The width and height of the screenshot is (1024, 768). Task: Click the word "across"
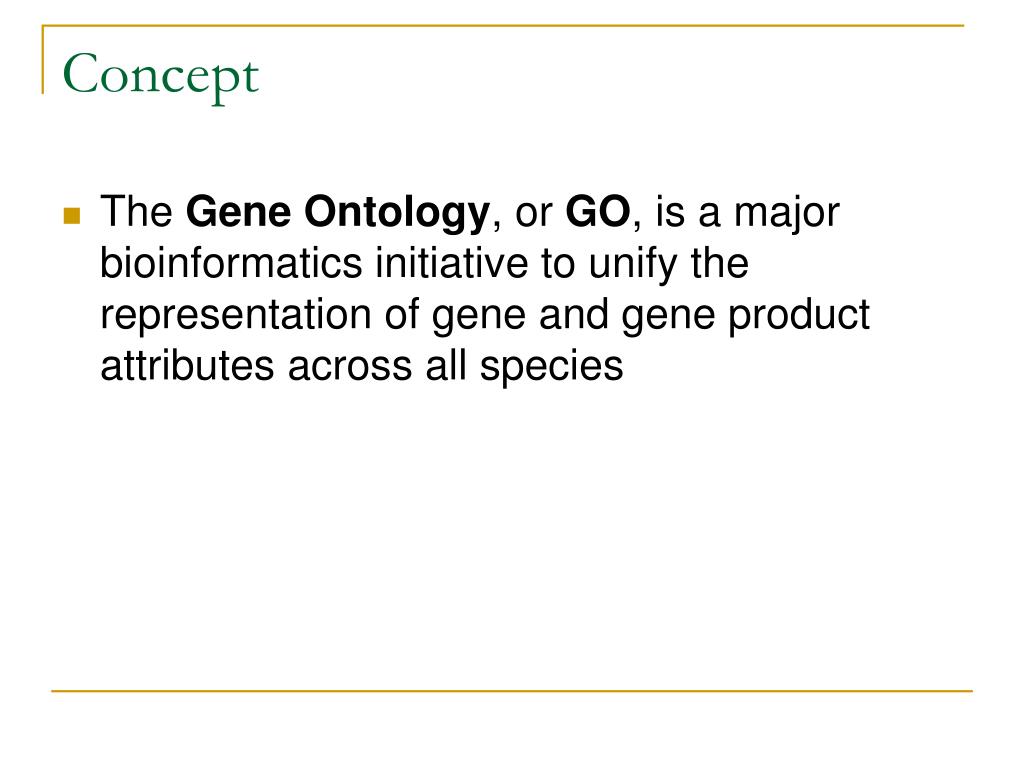pos(350,367)
